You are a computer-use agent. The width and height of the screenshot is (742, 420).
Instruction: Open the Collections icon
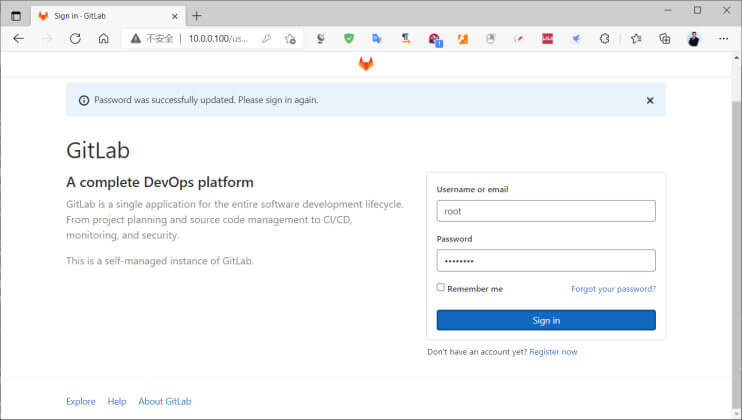665,39
